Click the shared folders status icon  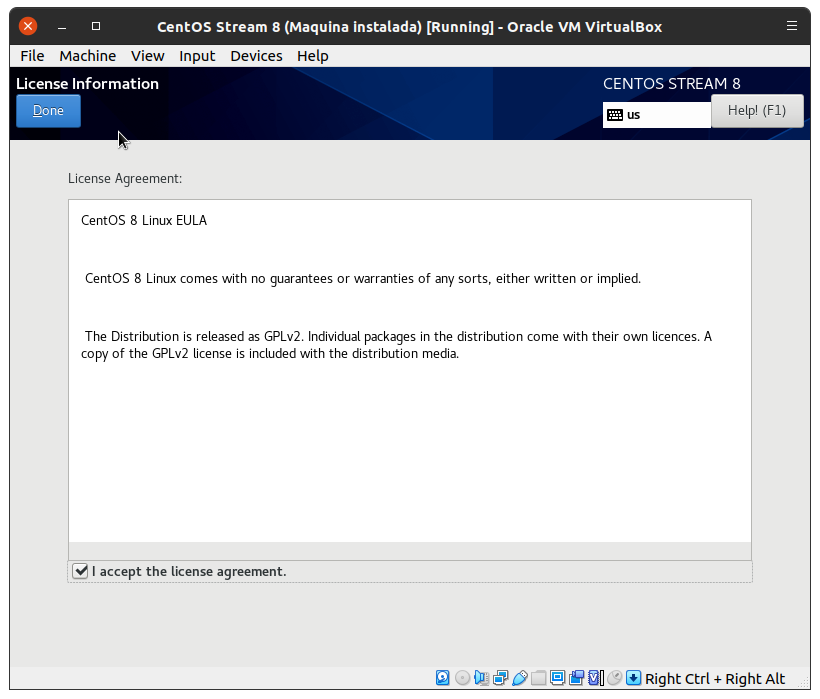click(x=539, y=678)
